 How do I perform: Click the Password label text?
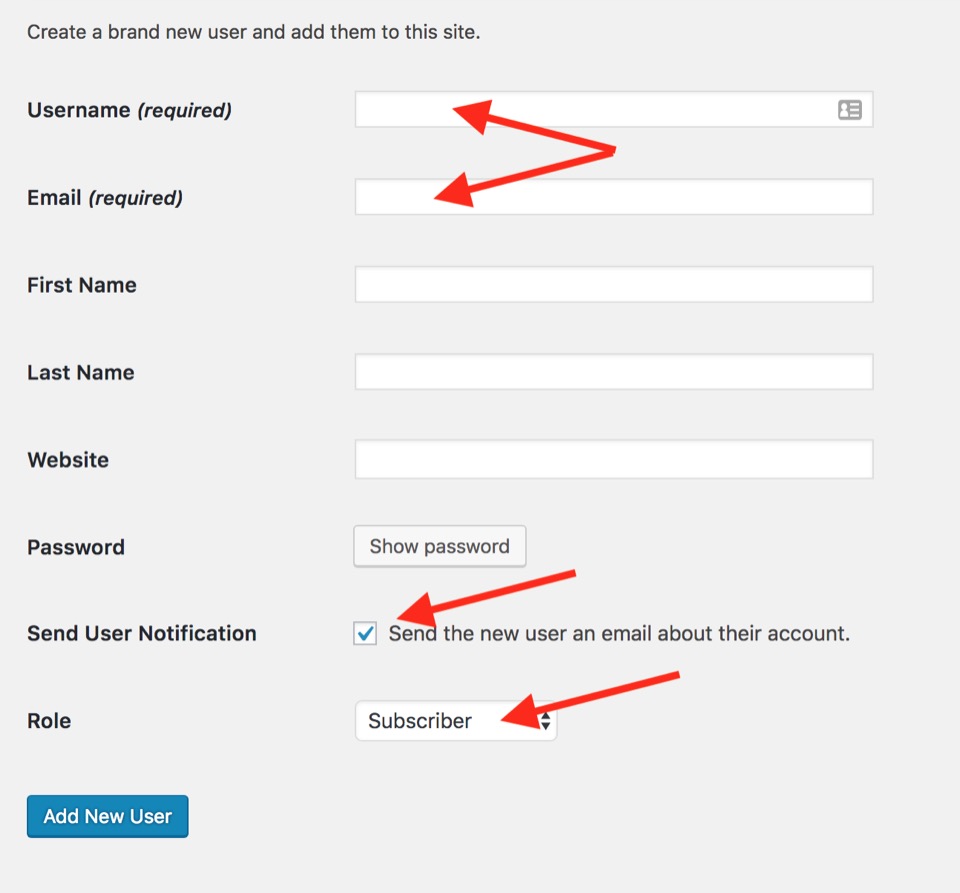(76, 547)
